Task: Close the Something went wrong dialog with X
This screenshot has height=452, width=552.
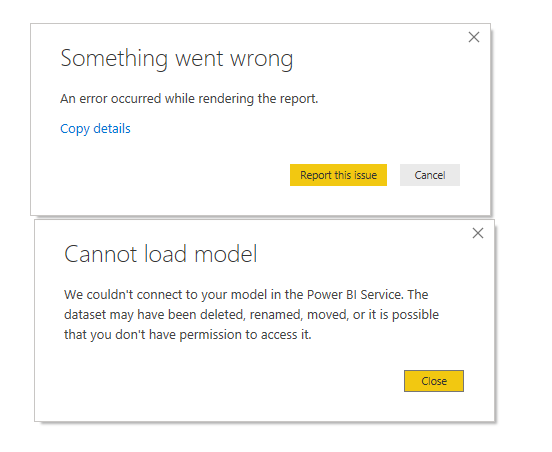Action: (474, 37)
